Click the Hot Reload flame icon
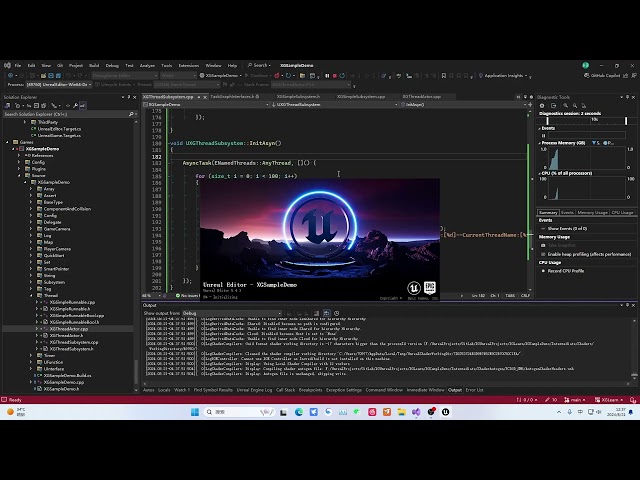This screenshot has height=480, width=640. [277, 76]
